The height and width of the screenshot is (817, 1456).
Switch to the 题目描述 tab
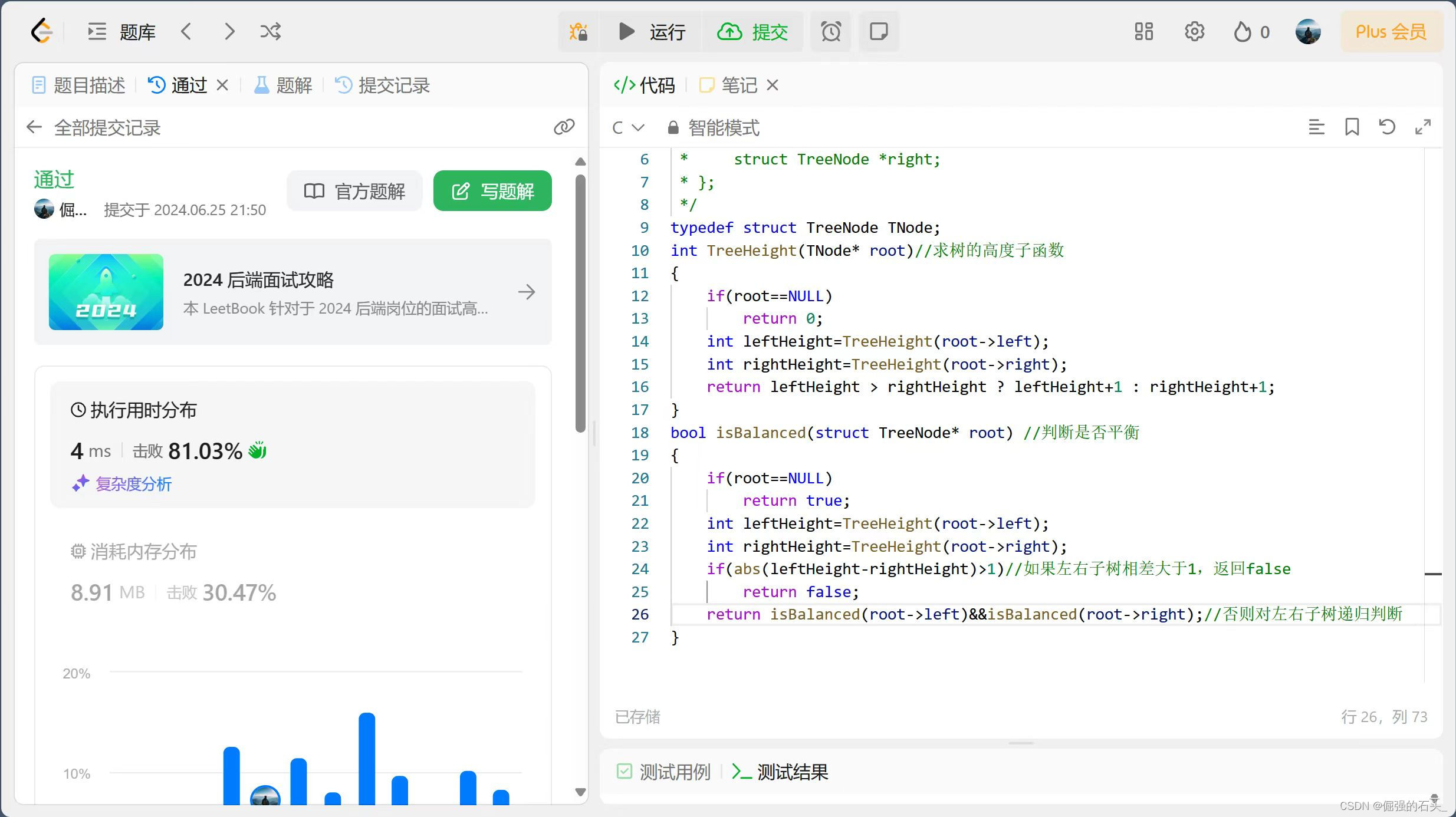click(78, 85)
